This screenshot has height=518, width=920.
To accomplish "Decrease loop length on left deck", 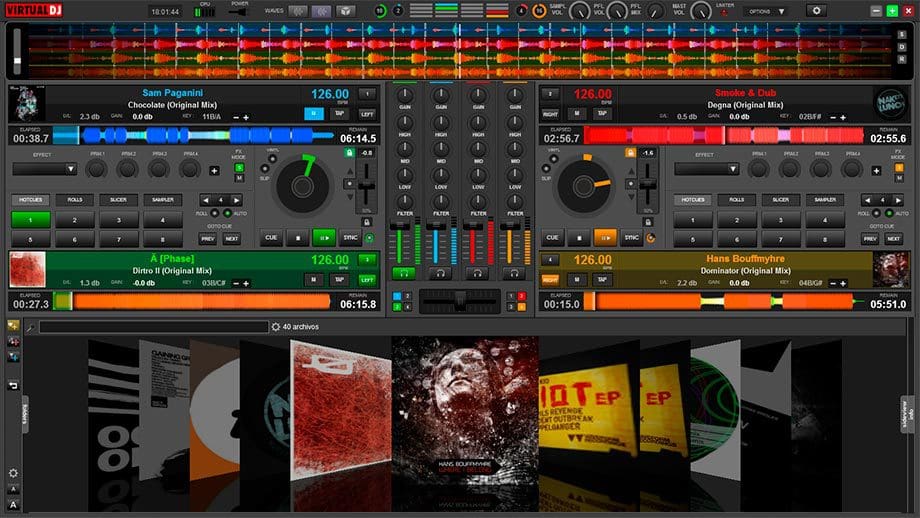I will [x=205, y=200].
